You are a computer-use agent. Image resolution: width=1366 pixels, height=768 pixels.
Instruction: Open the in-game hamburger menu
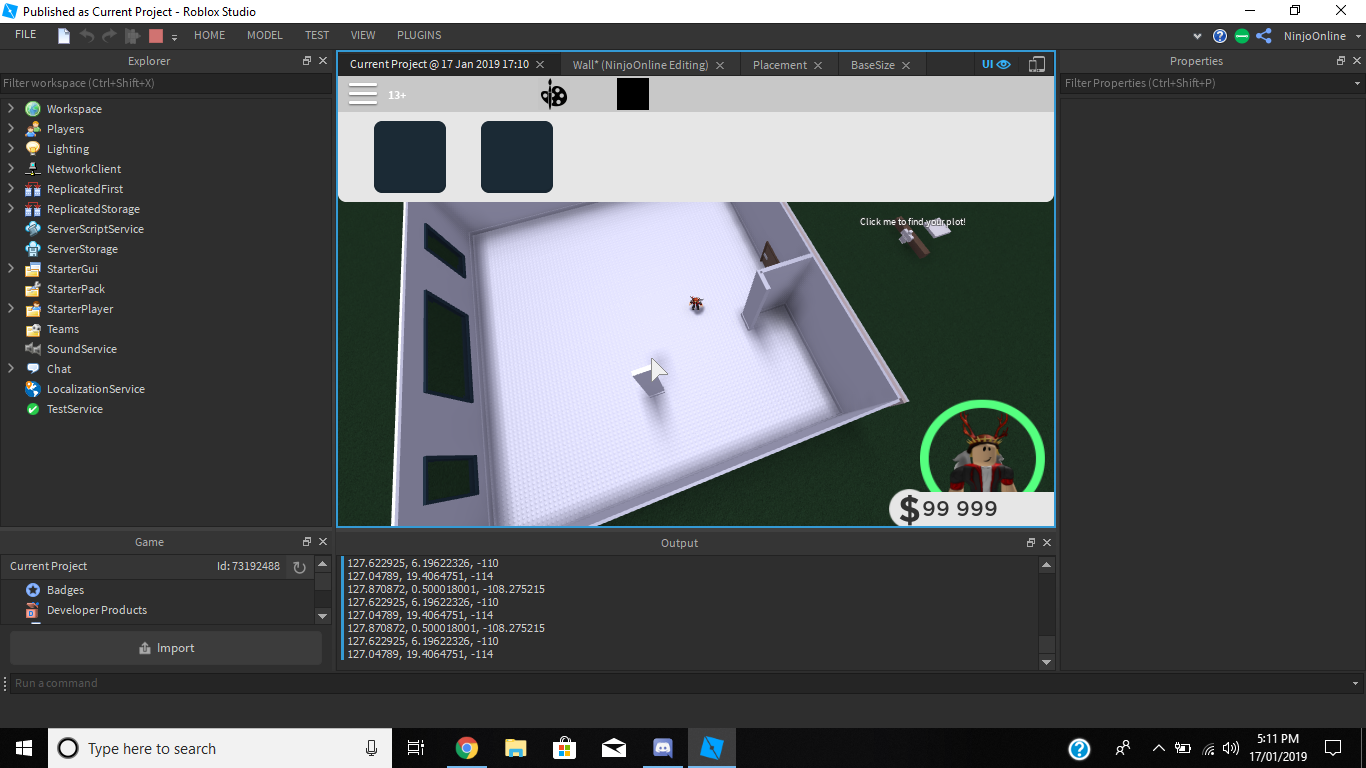point(363,93)
